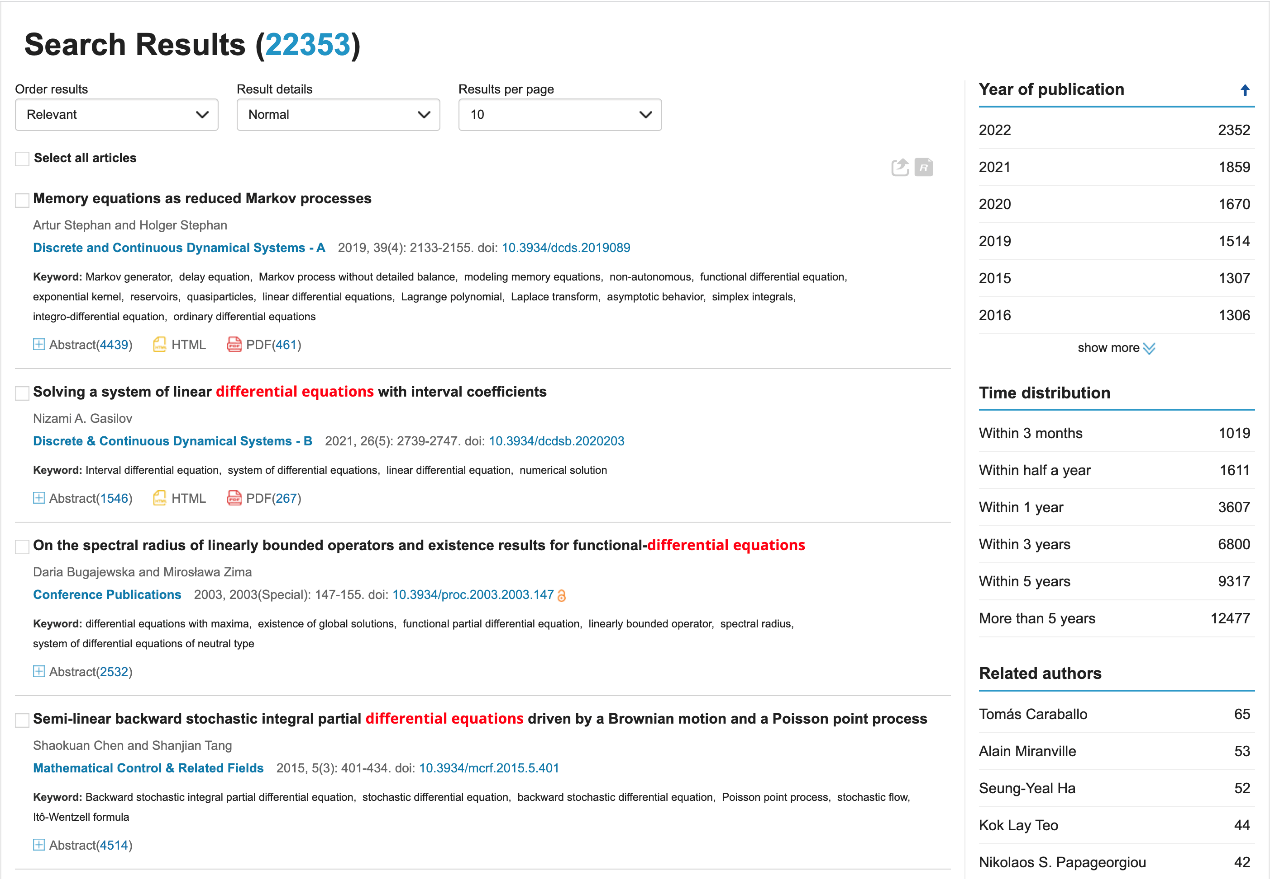
Task: Select related author Tomás Caraballo
Action: coord(1033,714)
